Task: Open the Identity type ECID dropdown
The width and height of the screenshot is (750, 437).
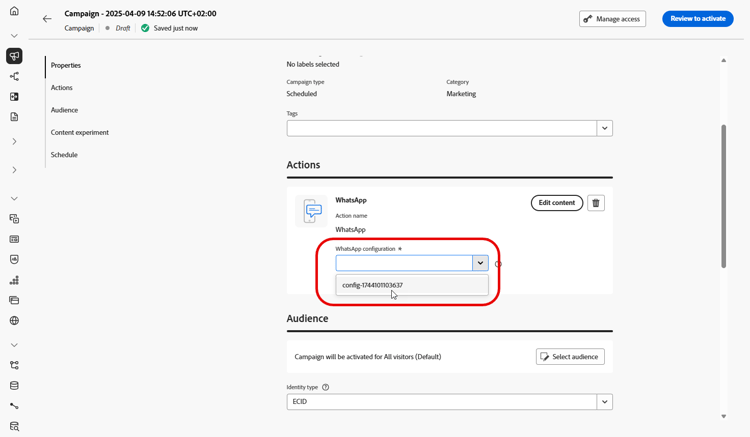Action: [x=450, y=402]
